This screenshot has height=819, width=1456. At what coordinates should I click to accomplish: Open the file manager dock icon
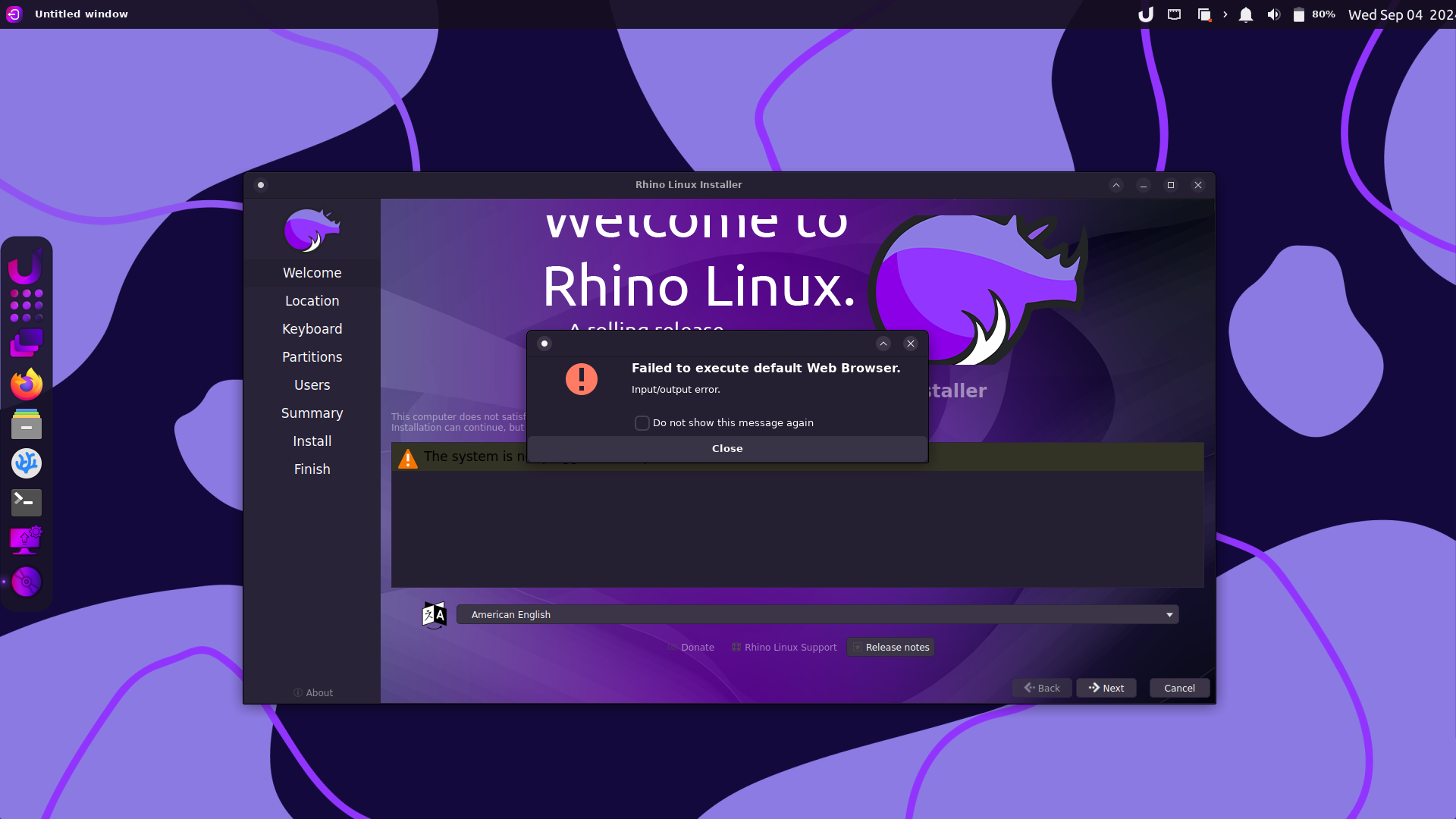[x=27, y=424]
